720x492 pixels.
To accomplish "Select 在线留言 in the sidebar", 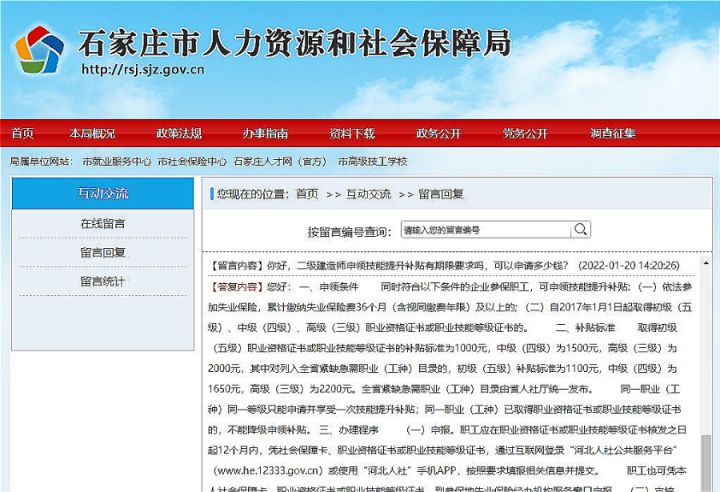I will pos(103,223).
